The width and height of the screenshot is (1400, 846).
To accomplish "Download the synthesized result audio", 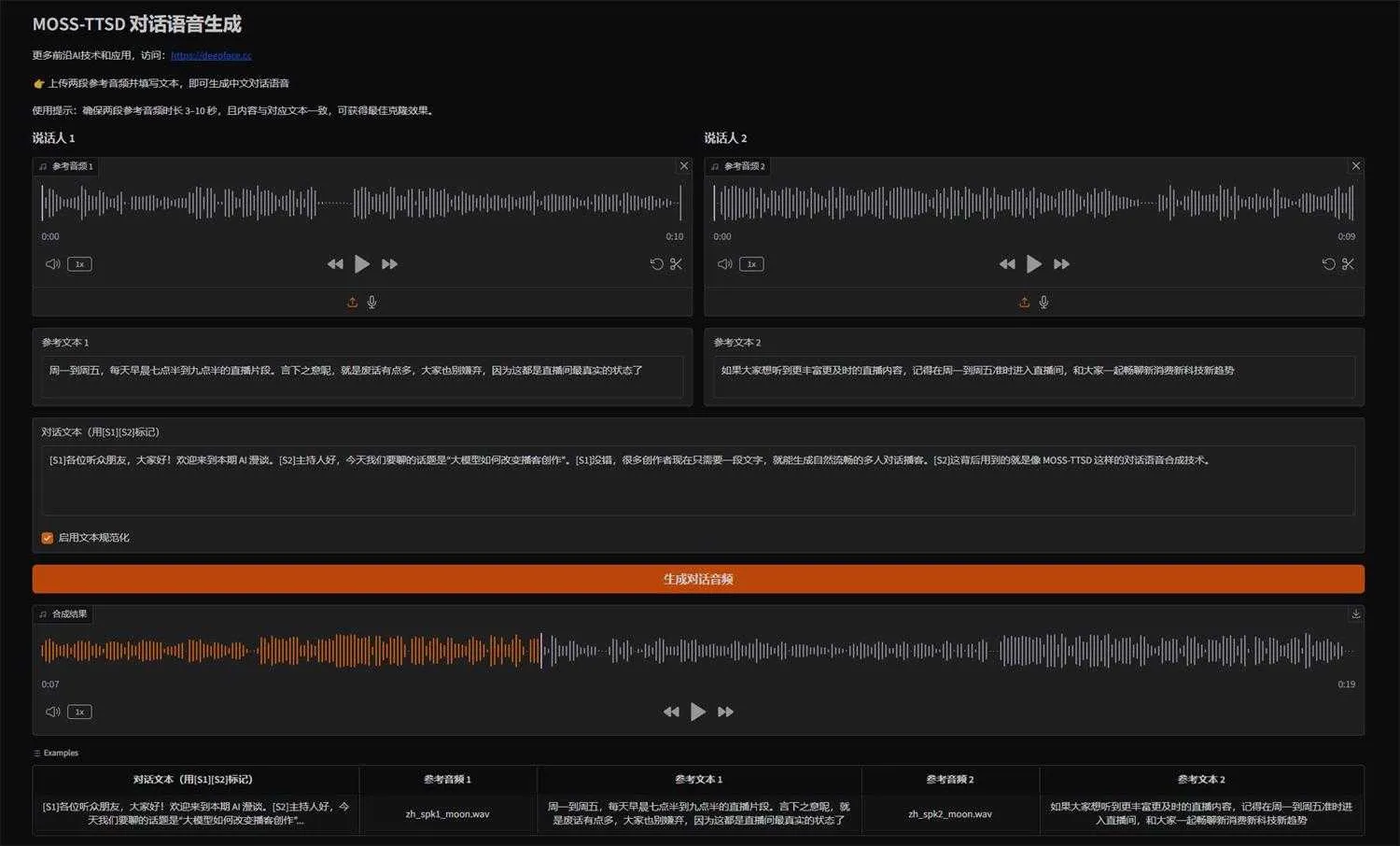I will 1356,614.
